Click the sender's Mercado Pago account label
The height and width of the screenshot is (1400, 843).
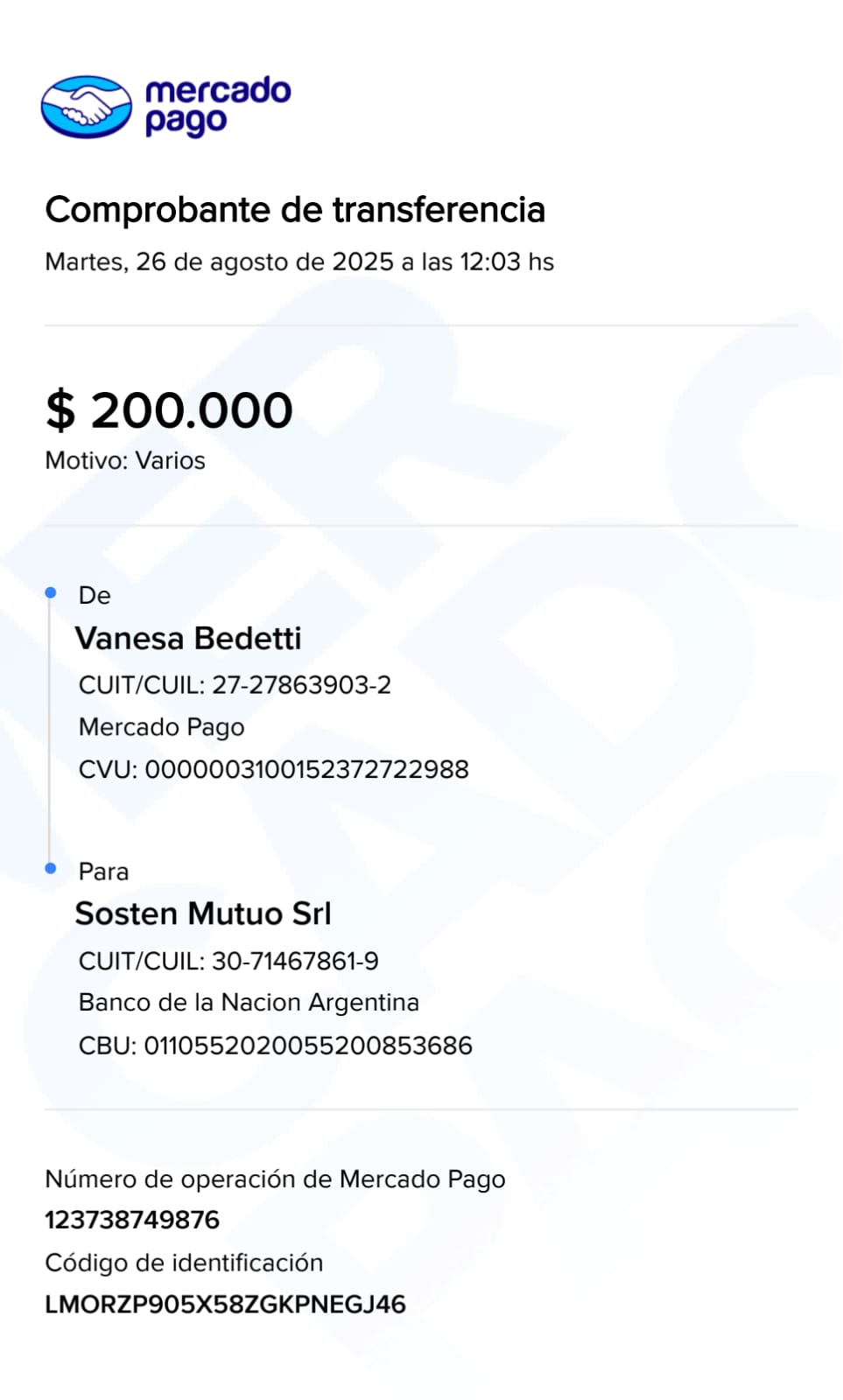click(162, 727)
